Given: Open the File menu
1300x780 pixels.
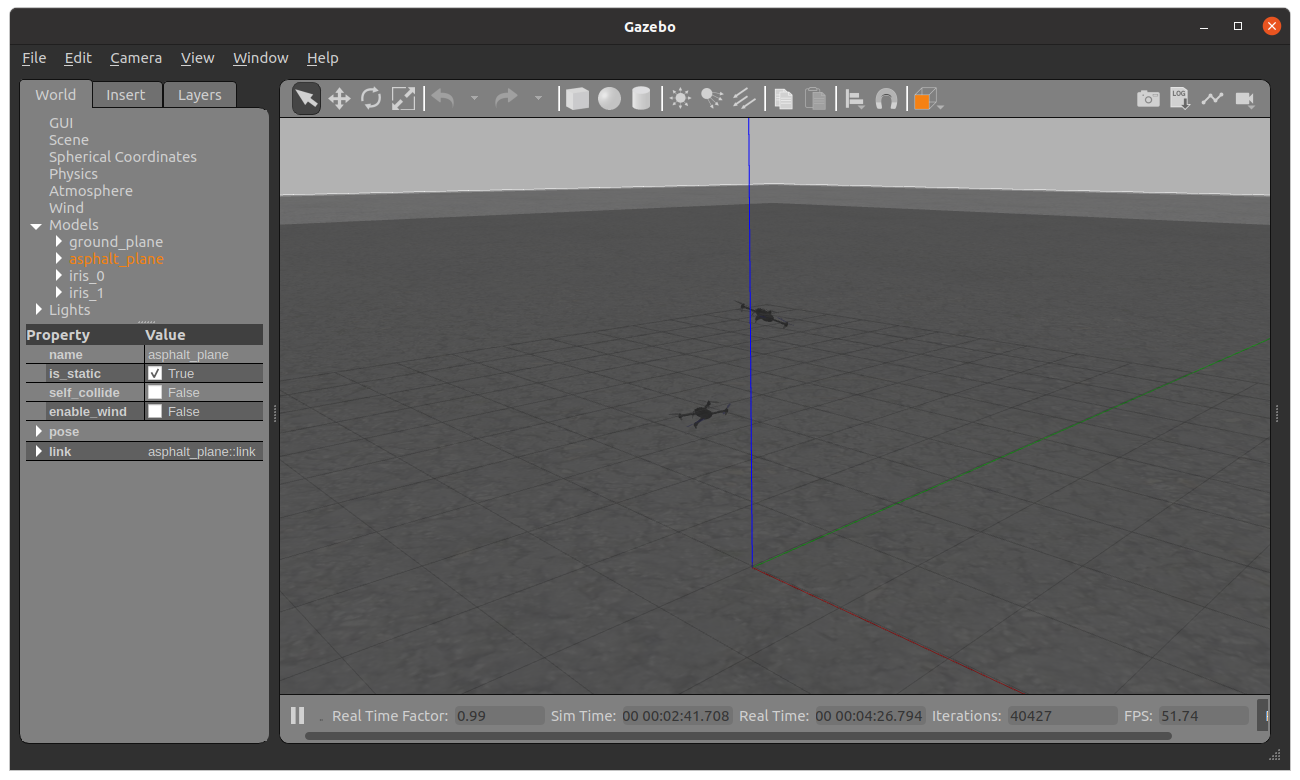Looking at the screenshot, I should click(x=34, y=58).
